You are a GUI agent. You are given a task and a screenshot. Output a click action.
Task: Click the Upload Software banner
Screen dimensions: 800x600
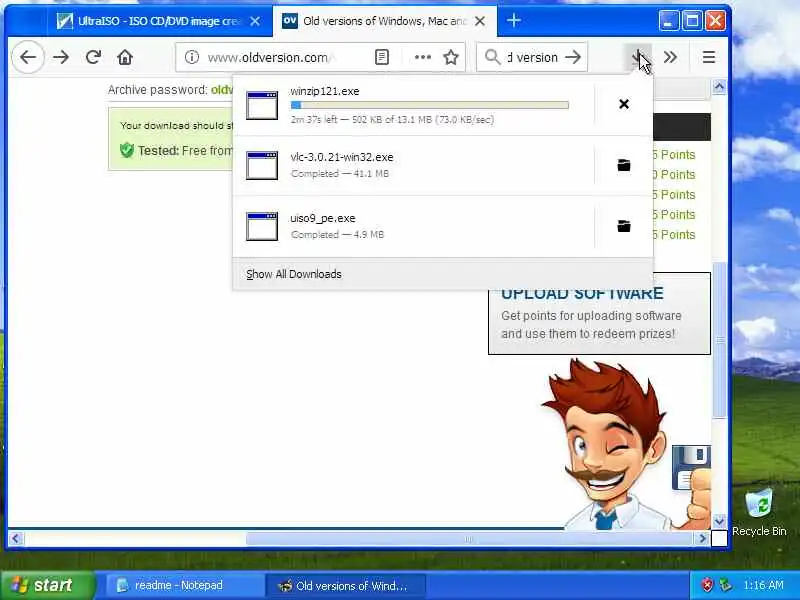599,314
